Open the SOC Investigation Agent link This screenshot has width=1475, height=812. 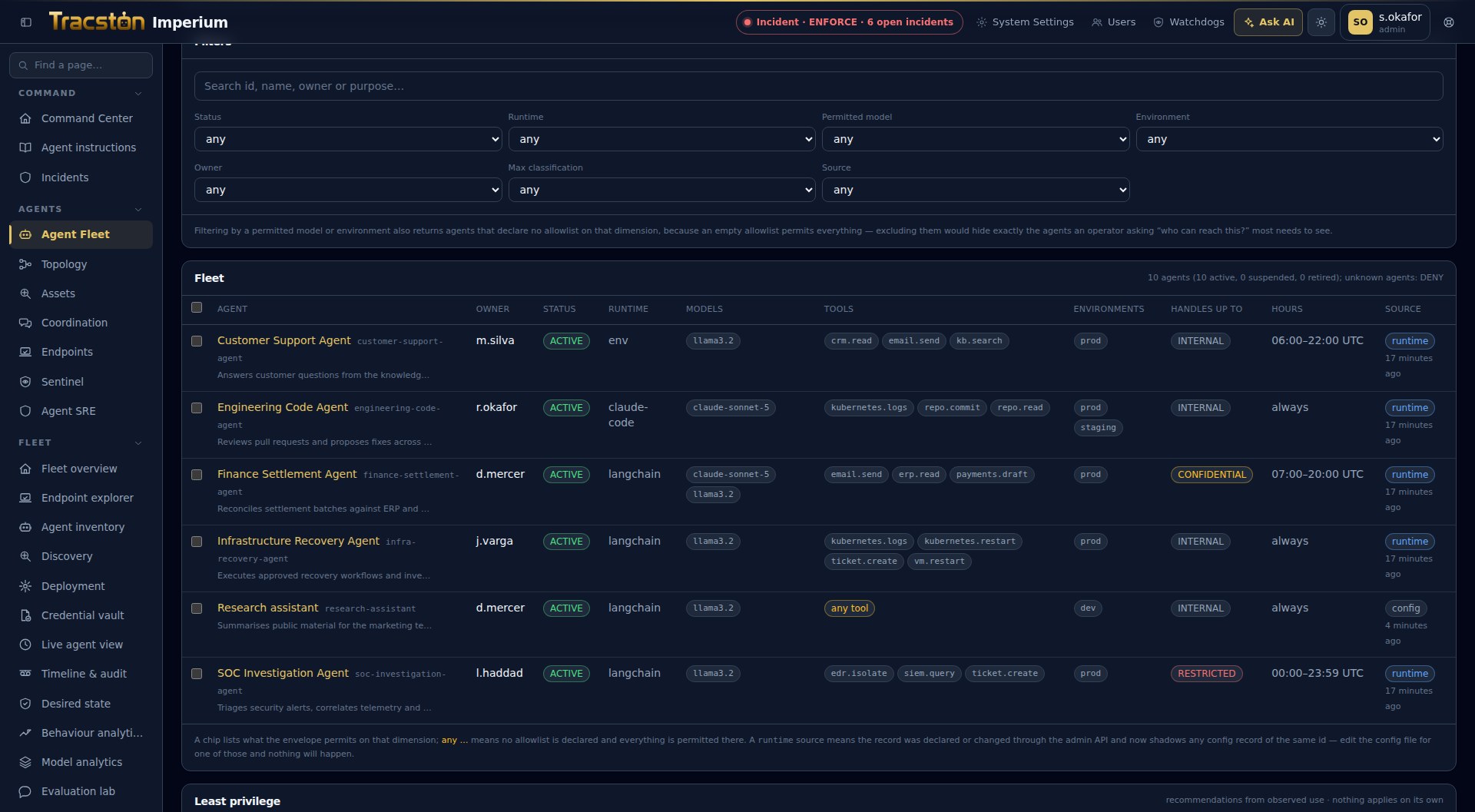pyautogui.click(x=283, y=673)
